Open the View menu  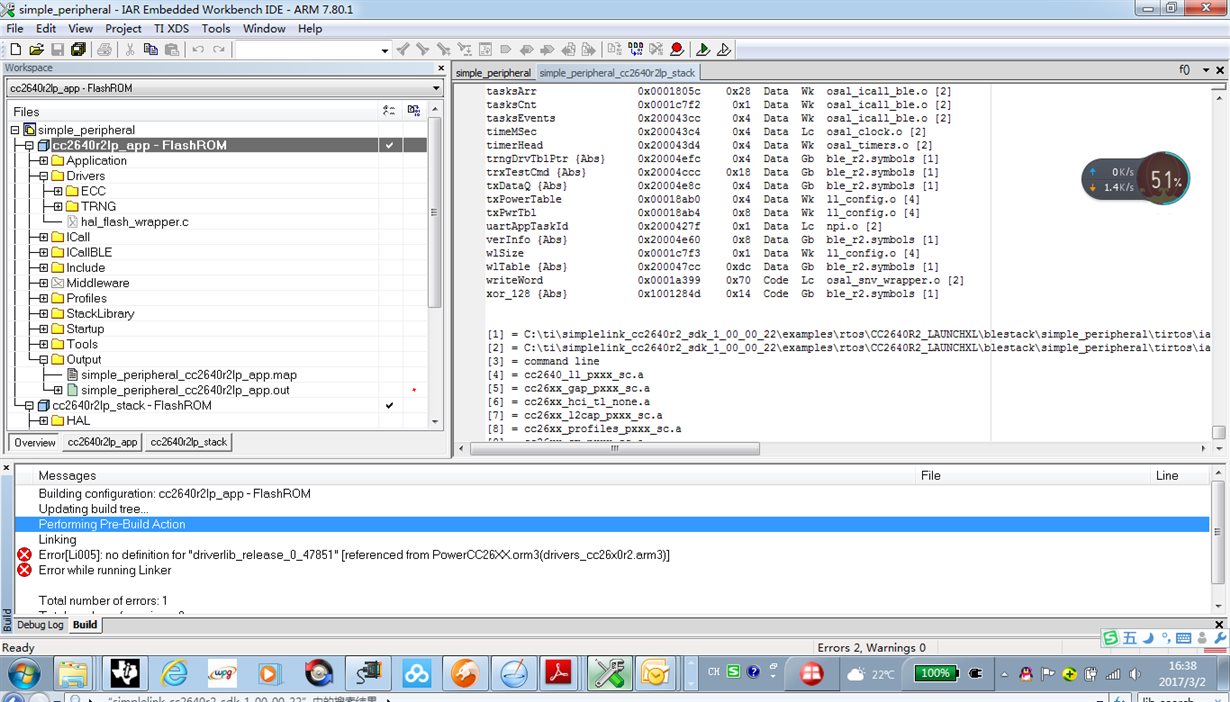point(80,28)
